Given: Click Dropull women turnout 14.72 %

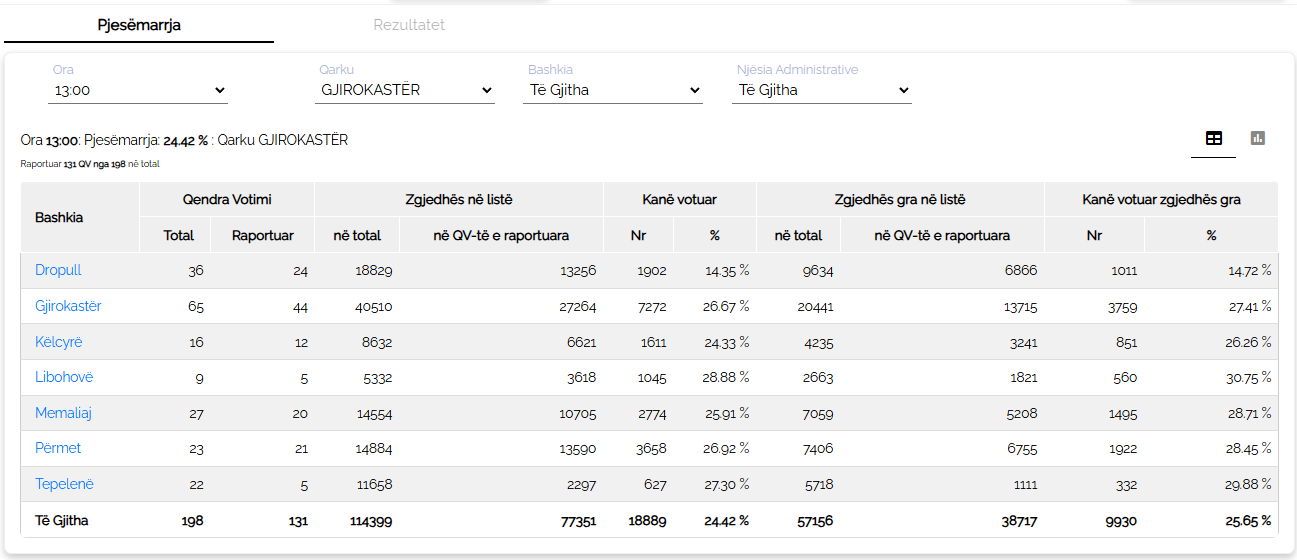Looking at the screenshot, I should (1248, 271).
